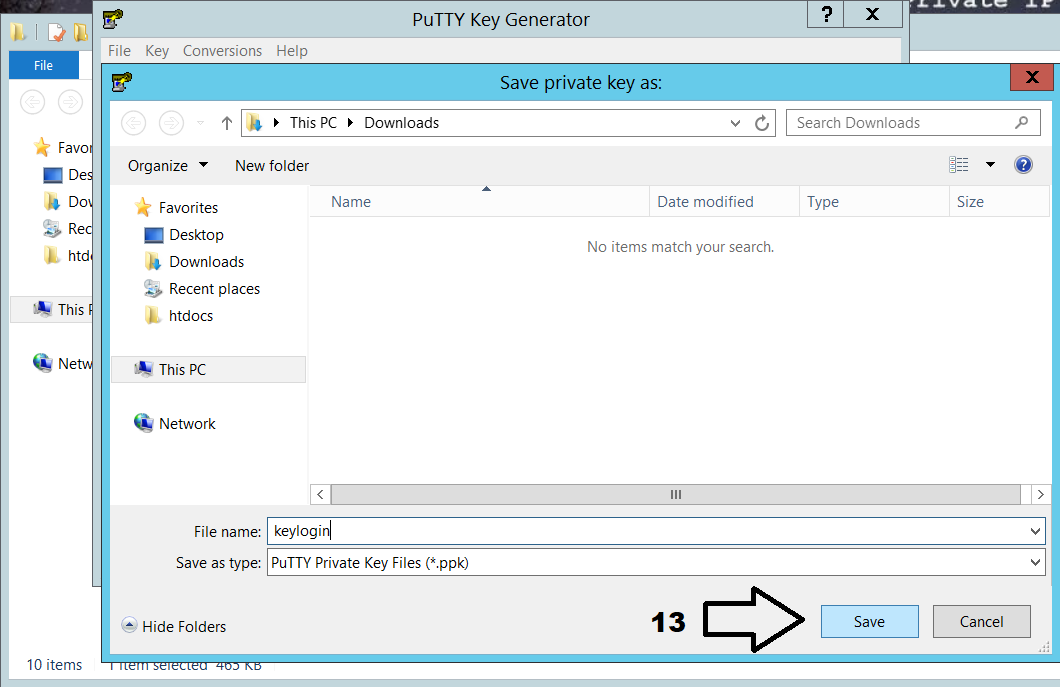Select Desktop in Favorites sidebar
The image size is (1060, 687).
(x=196, y=235)
